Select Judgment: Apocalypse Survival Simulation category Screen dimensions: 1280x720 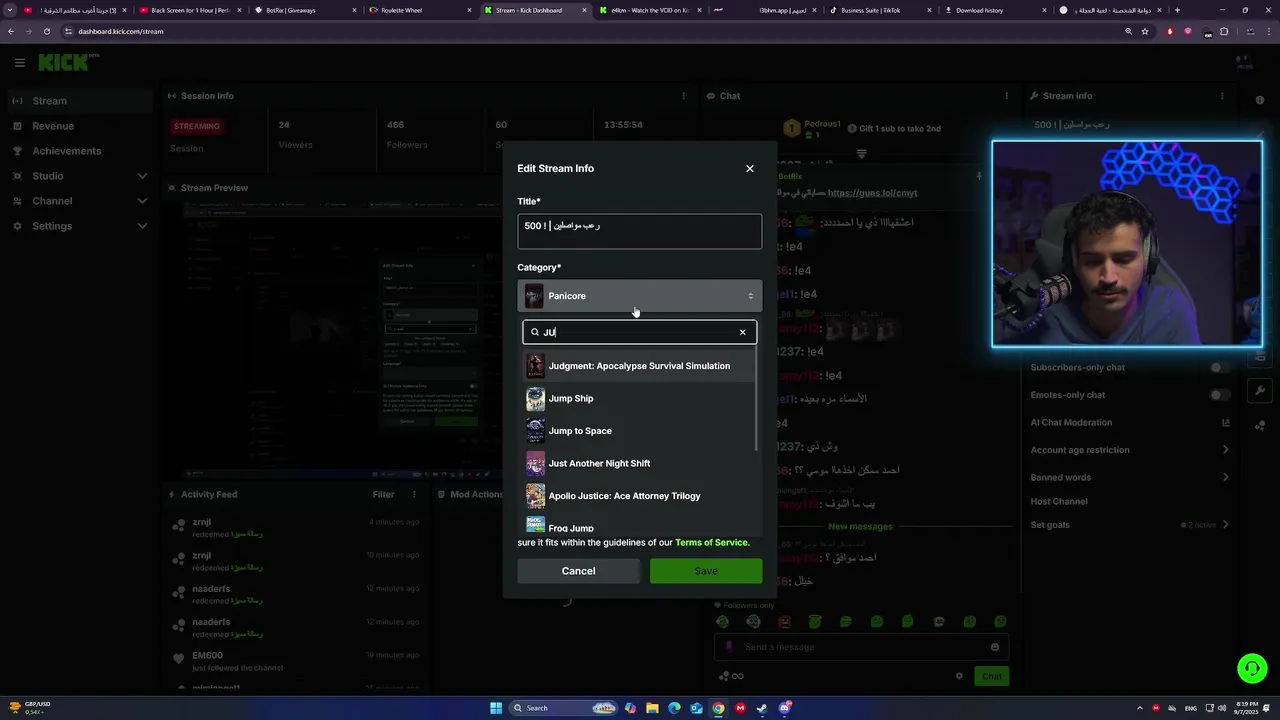(x=638, y=366)
